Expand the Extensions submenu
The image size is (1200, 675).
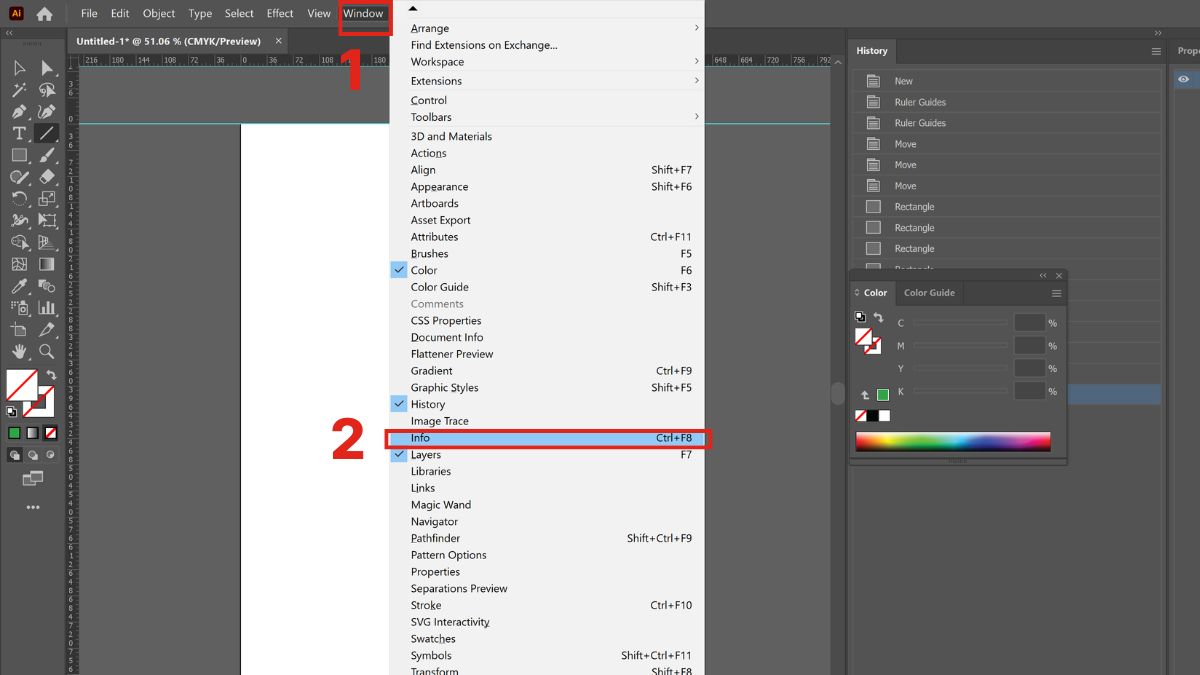click(x=547, y=81)
